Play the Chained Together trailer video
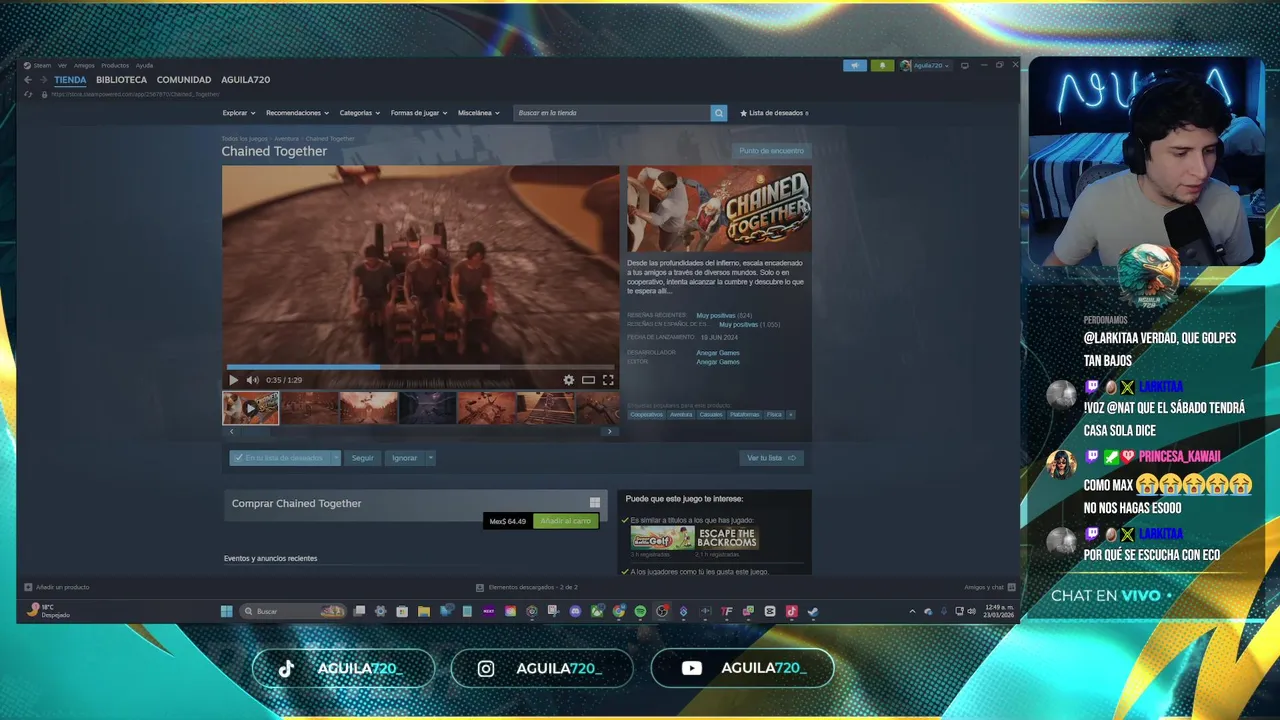This screenshot has width=1280, height=720. (x=234, y=380)
